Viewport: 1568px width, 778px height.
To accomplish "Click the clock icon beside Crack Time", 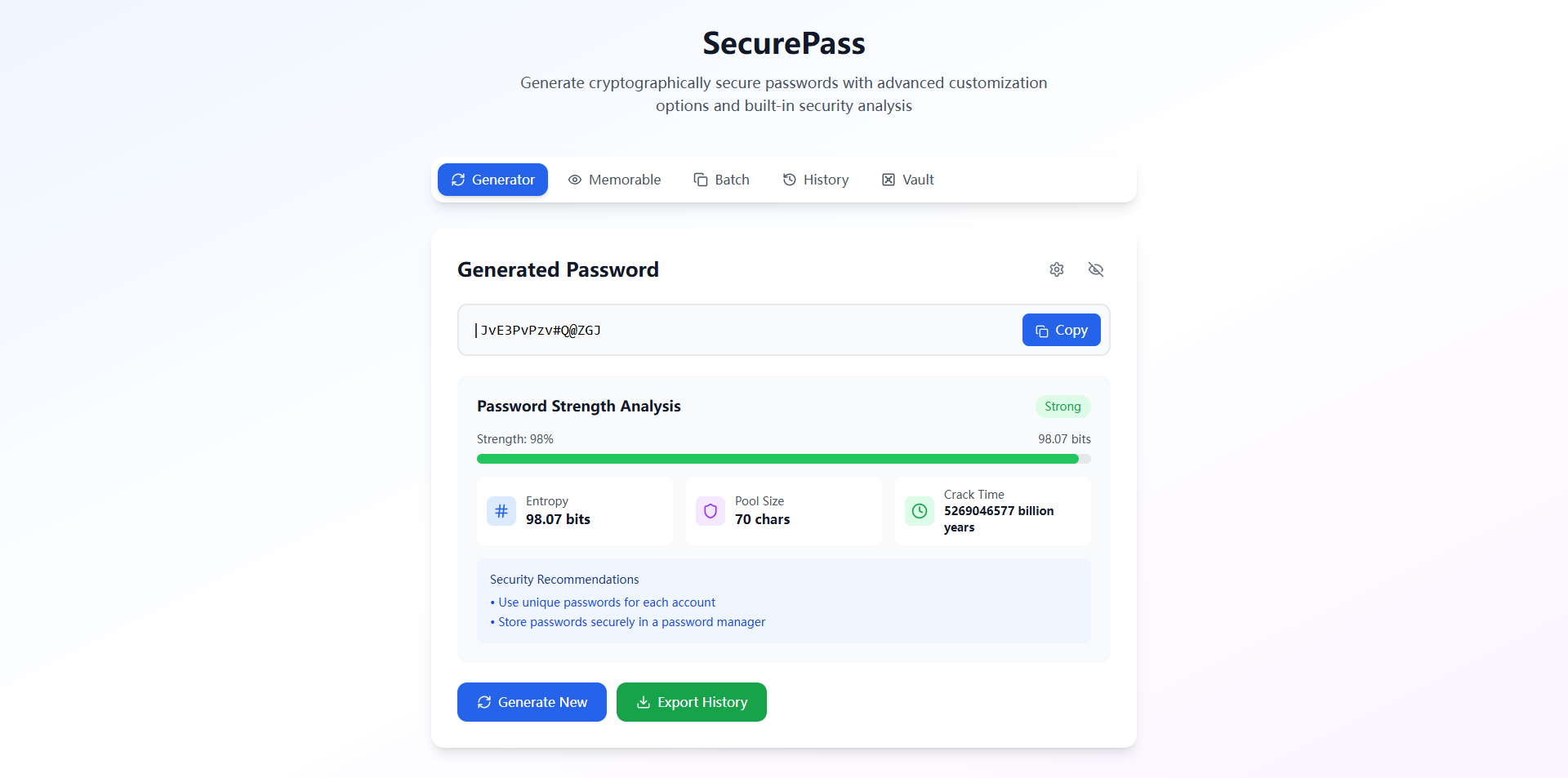I will 919,511.
